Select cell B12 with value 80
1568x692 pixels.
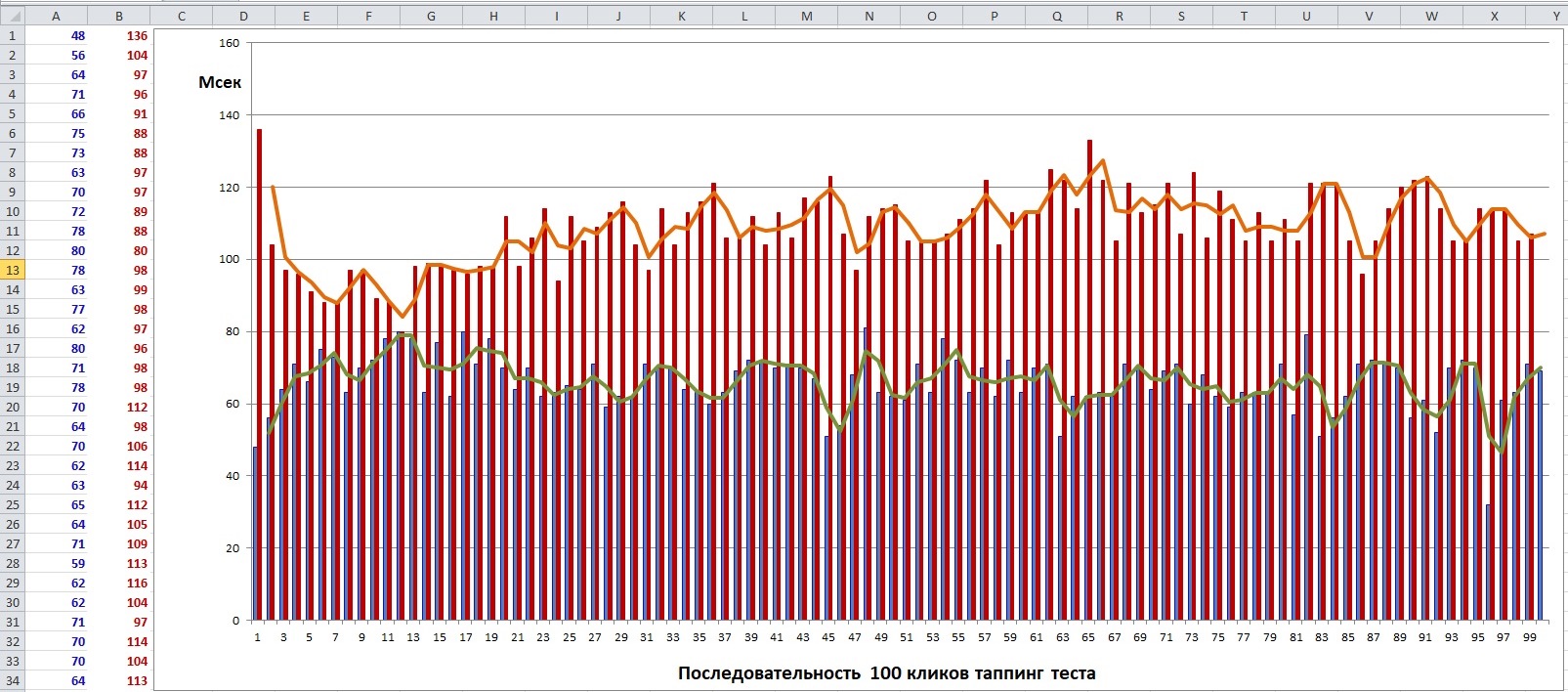click(119, 250)
